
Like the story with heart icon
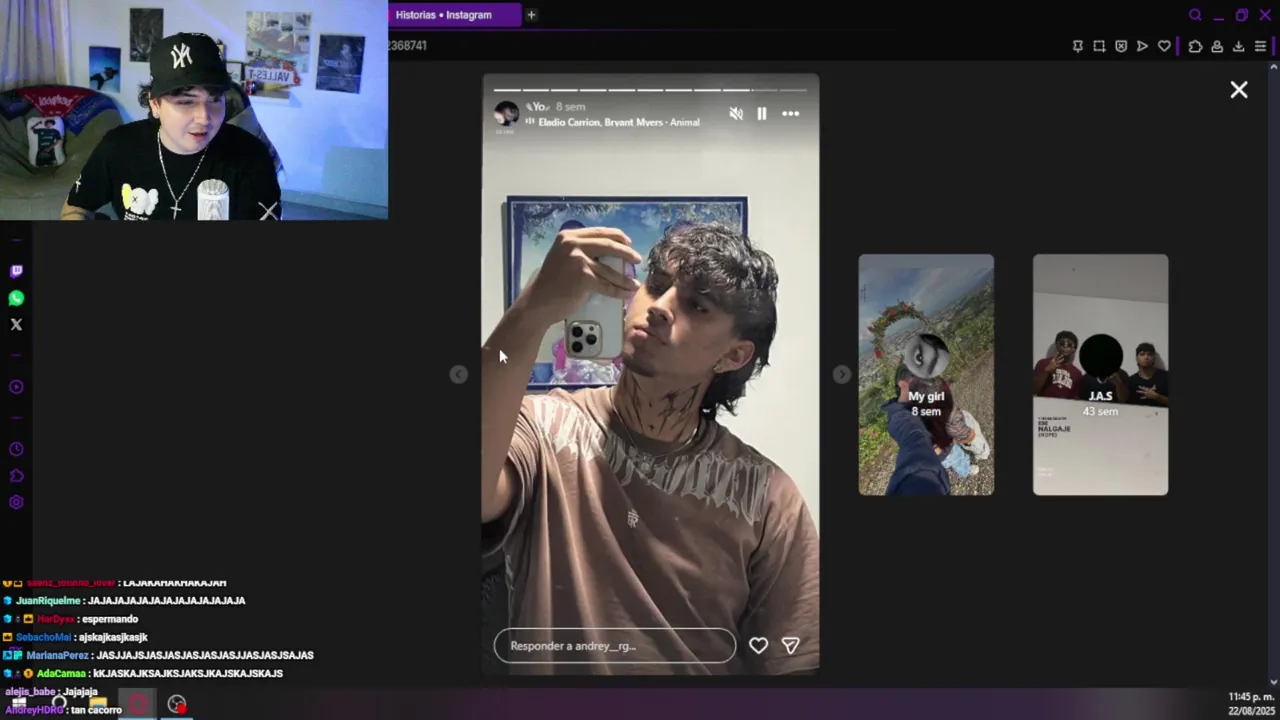759,646
